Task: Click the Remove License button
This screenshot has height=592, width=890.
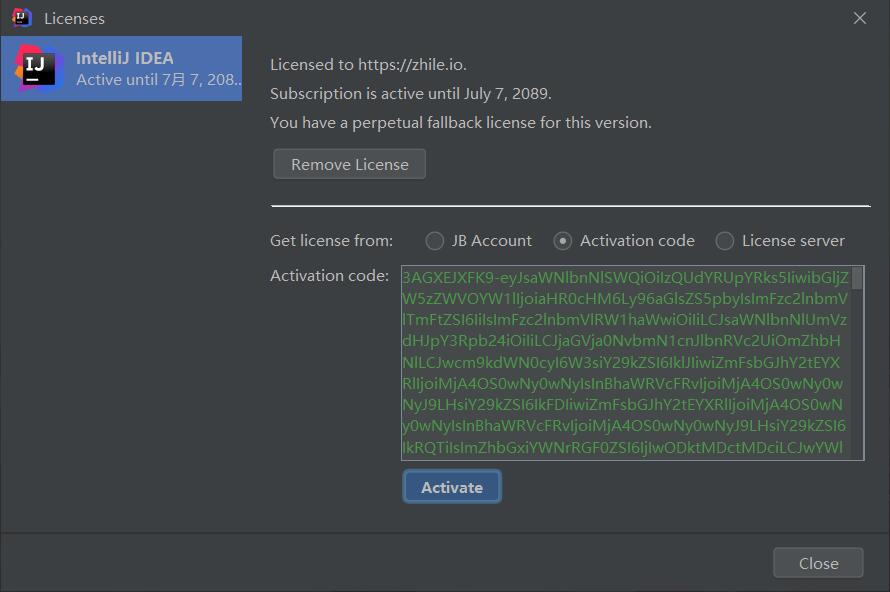Action: coord(349,164)
